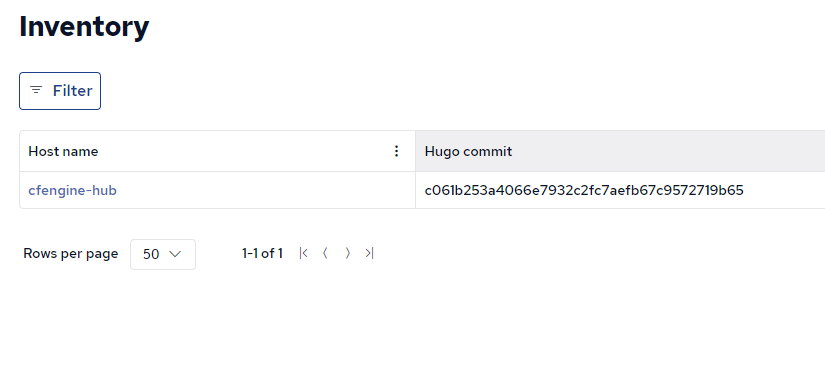Click the Inventory page heading
The height and width of the screenshot is (386, 825).
[84, 26]
